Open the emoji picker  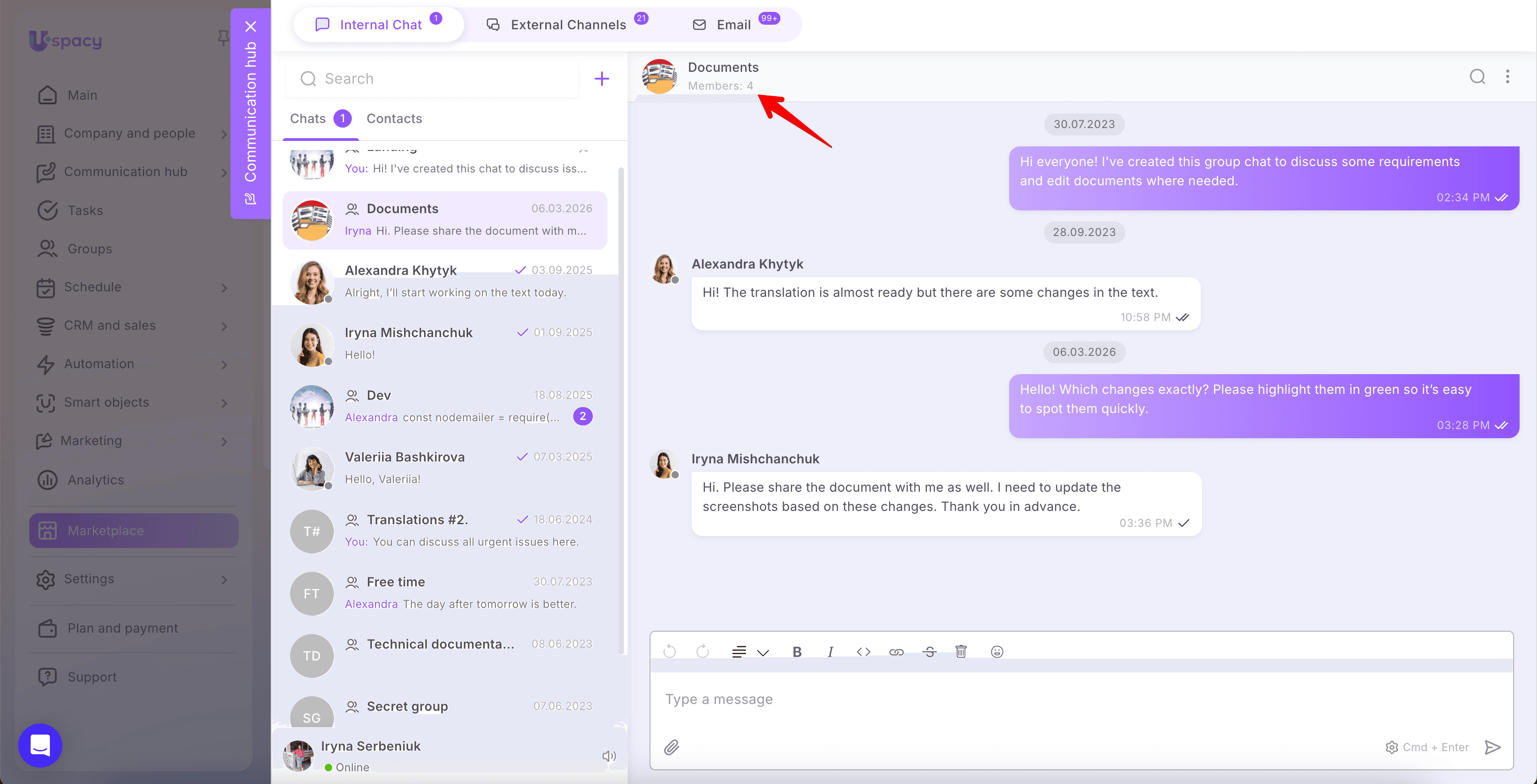996,651
